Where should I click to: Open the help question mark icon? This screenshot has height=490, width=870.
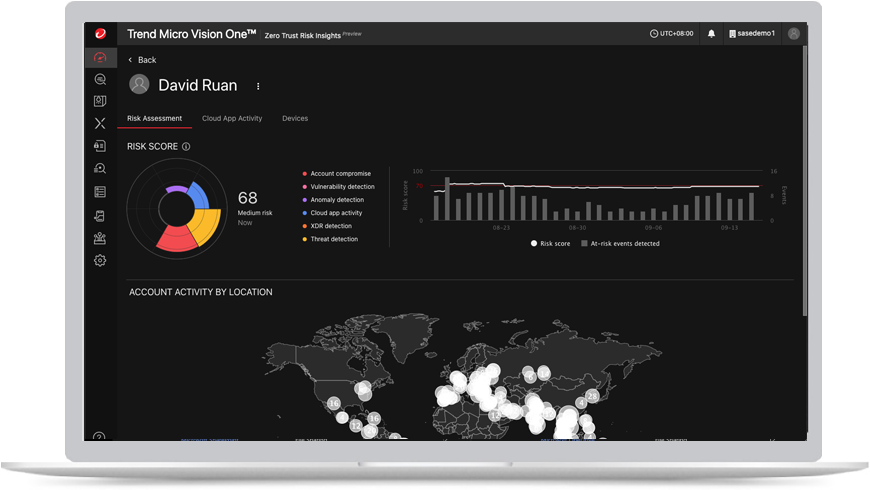(x=99, y=437)
